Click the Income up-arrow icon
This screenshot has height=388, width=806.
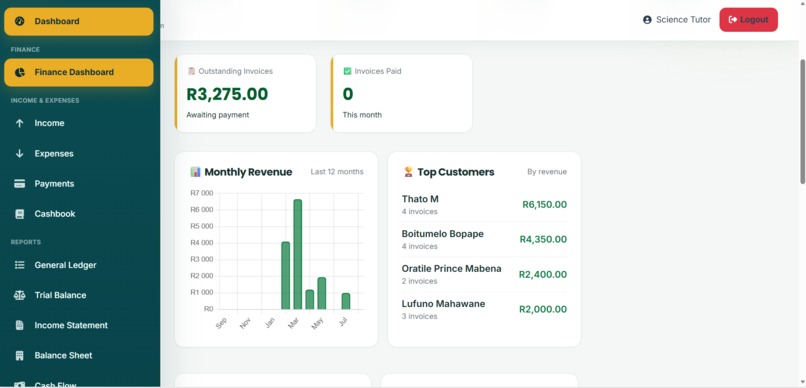pyautogui.click(x=20, y=123)
